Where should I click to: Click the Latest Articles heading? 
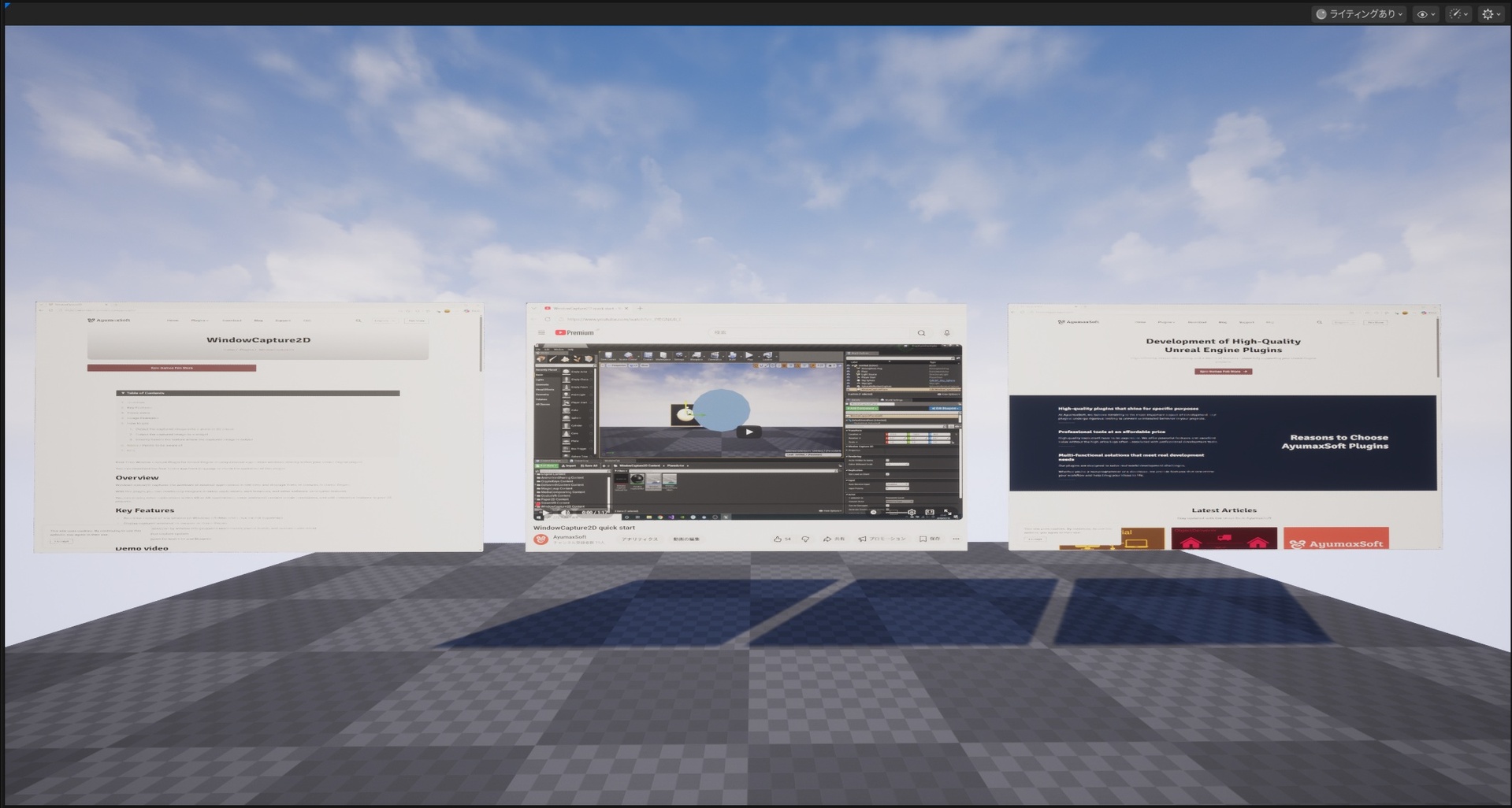tap(1224, 510)
